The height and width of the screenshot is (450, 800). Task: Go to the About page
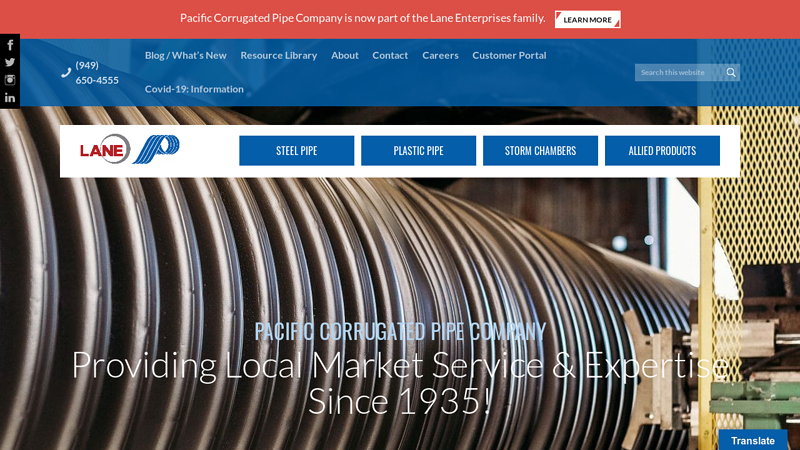(345, 55)
